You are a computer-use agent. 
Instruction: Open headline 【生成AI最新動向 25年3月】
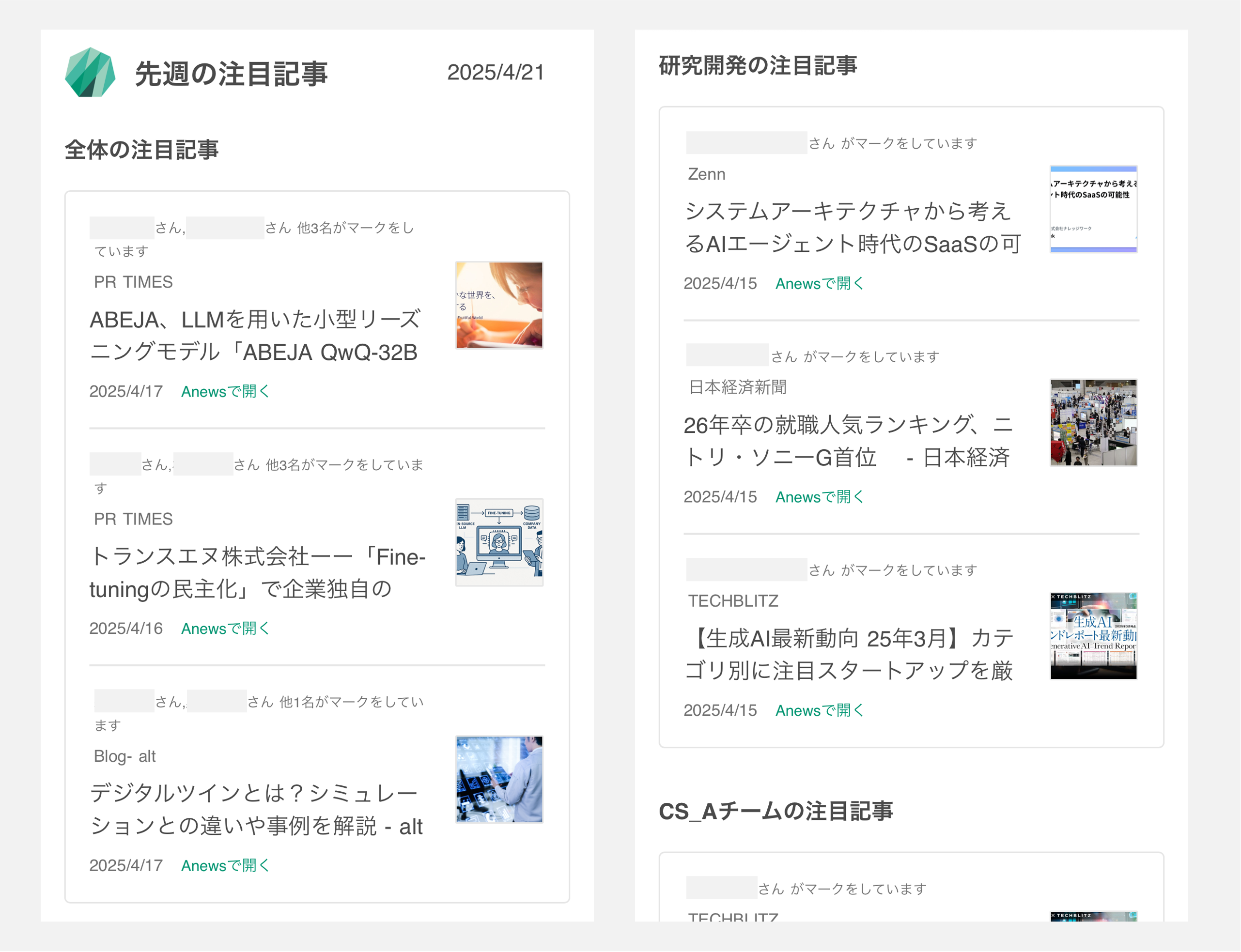[x=849, y=655]
